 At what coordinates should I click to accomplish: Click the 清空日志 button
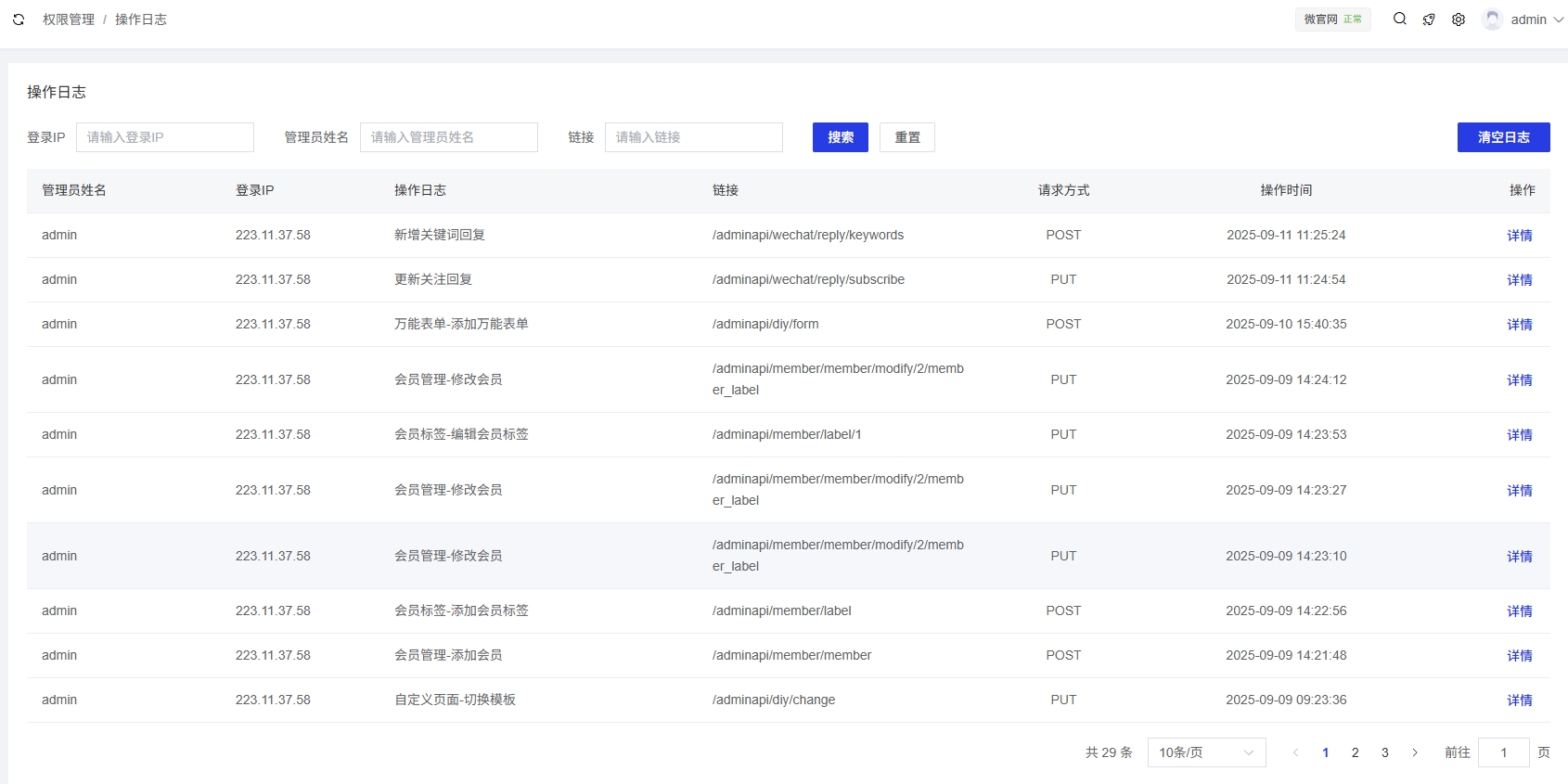coord(1503,137)
